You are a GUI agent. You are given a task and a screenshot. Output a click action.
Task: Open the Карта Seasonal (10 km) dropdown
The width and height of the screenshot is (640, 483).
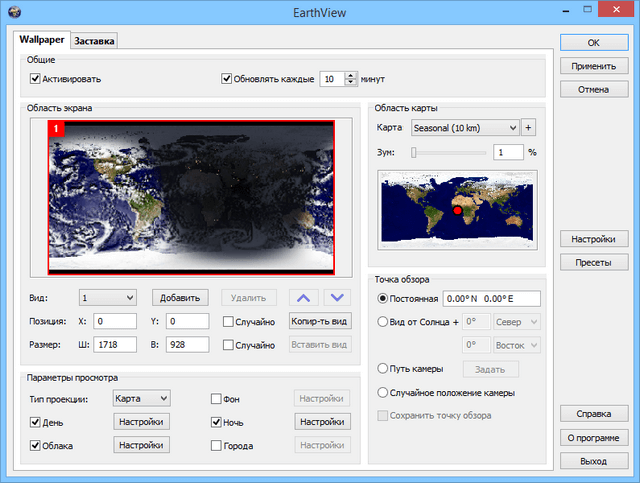pyautogui.click(x=465, y=128)
